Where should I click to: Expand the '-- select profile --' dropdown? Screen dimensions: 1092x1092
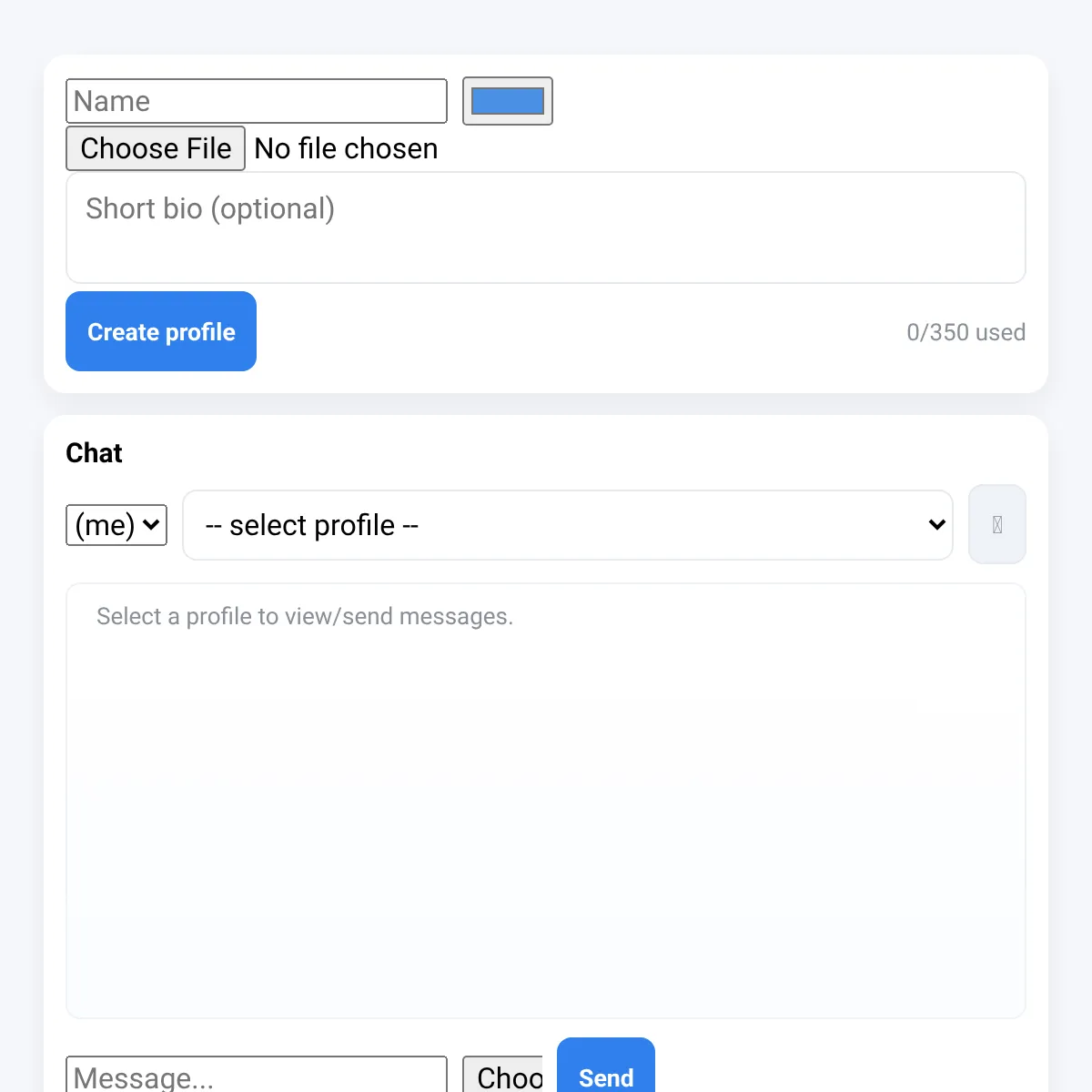[x=568, y=525]
